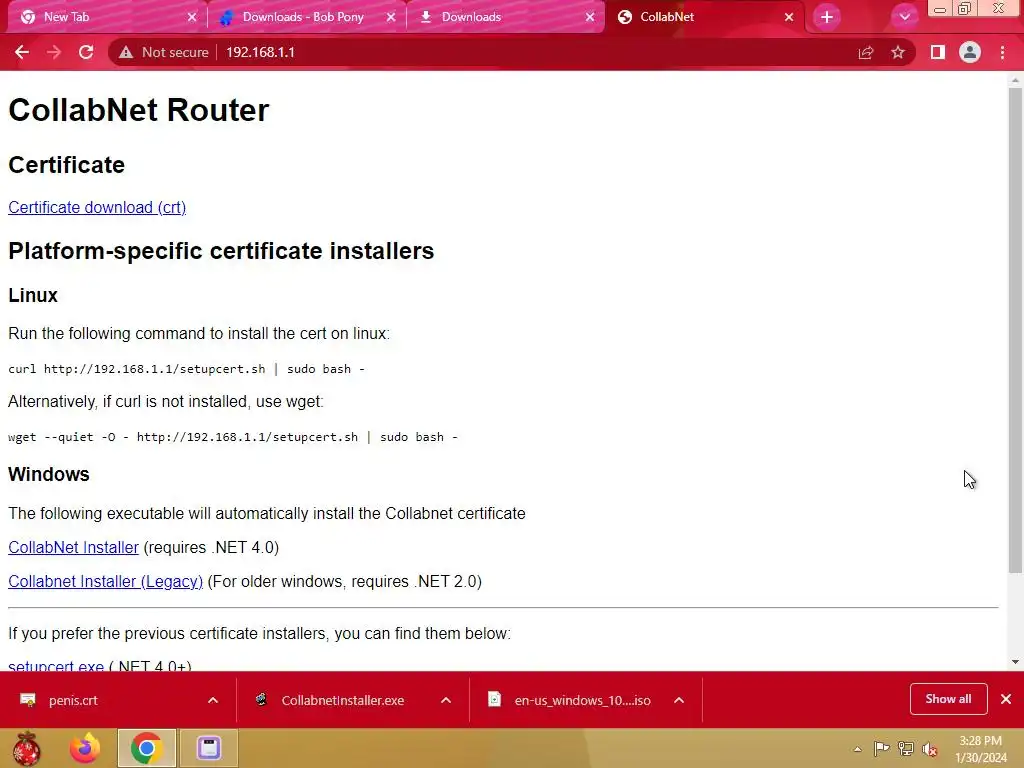Click the scrollbar down arrow

1015,662
